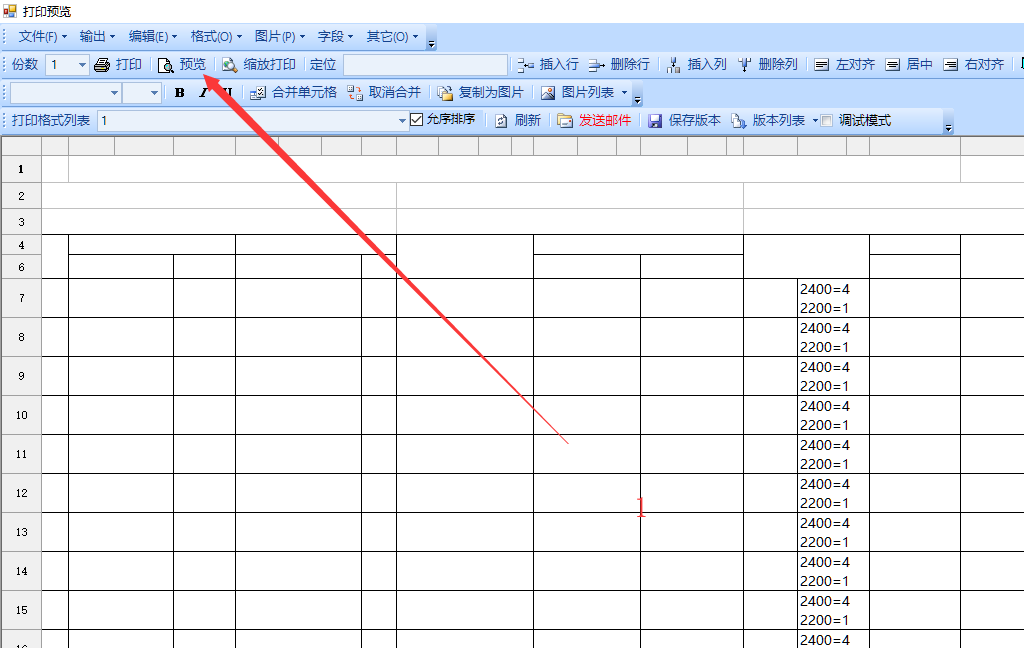Screen dimensions: 1024x648
Task: Expand the font name combo box
Action: tap(114, 93)
